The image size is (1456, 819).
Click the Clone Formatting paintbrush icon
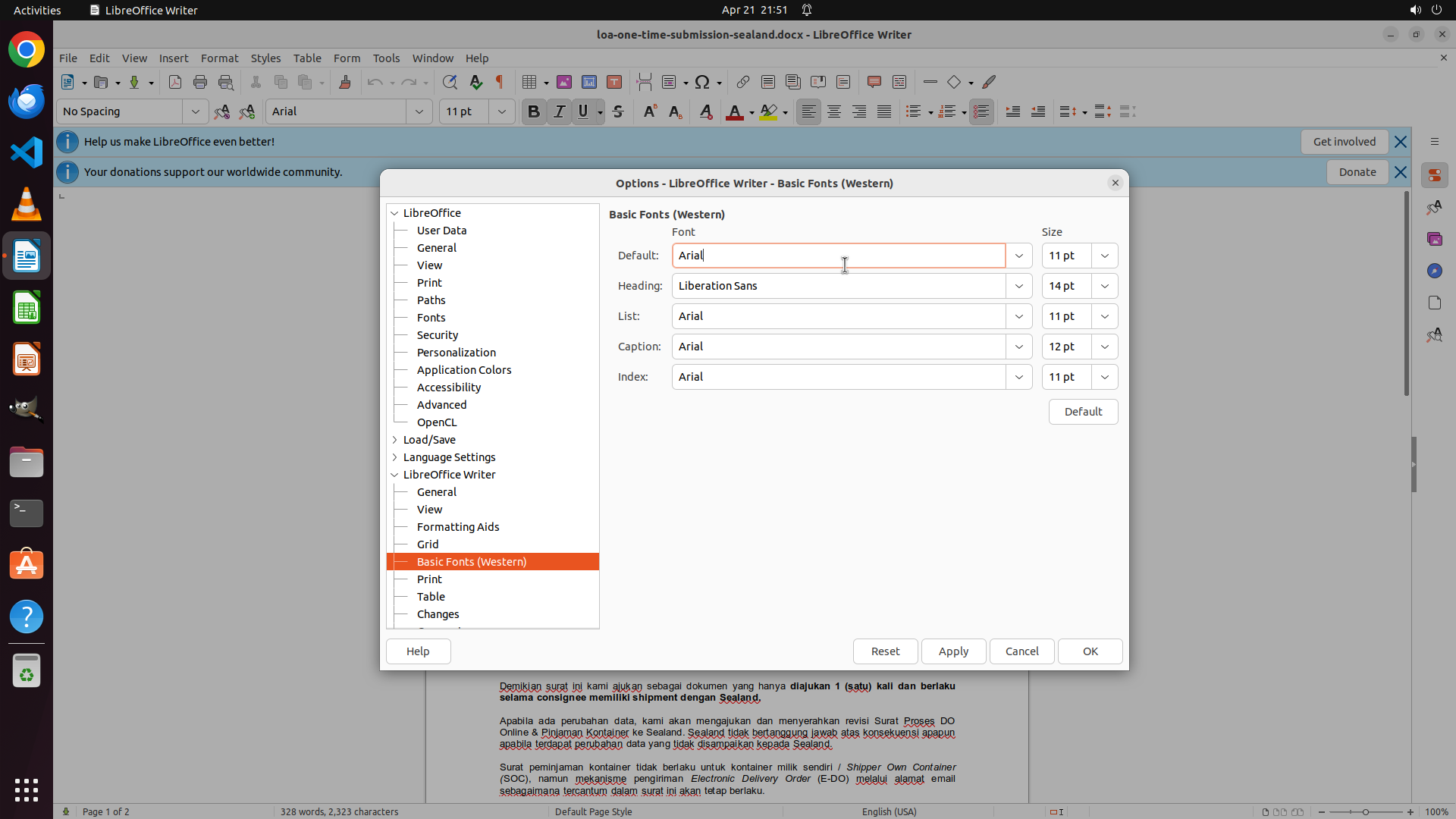[x=345, y=82]
